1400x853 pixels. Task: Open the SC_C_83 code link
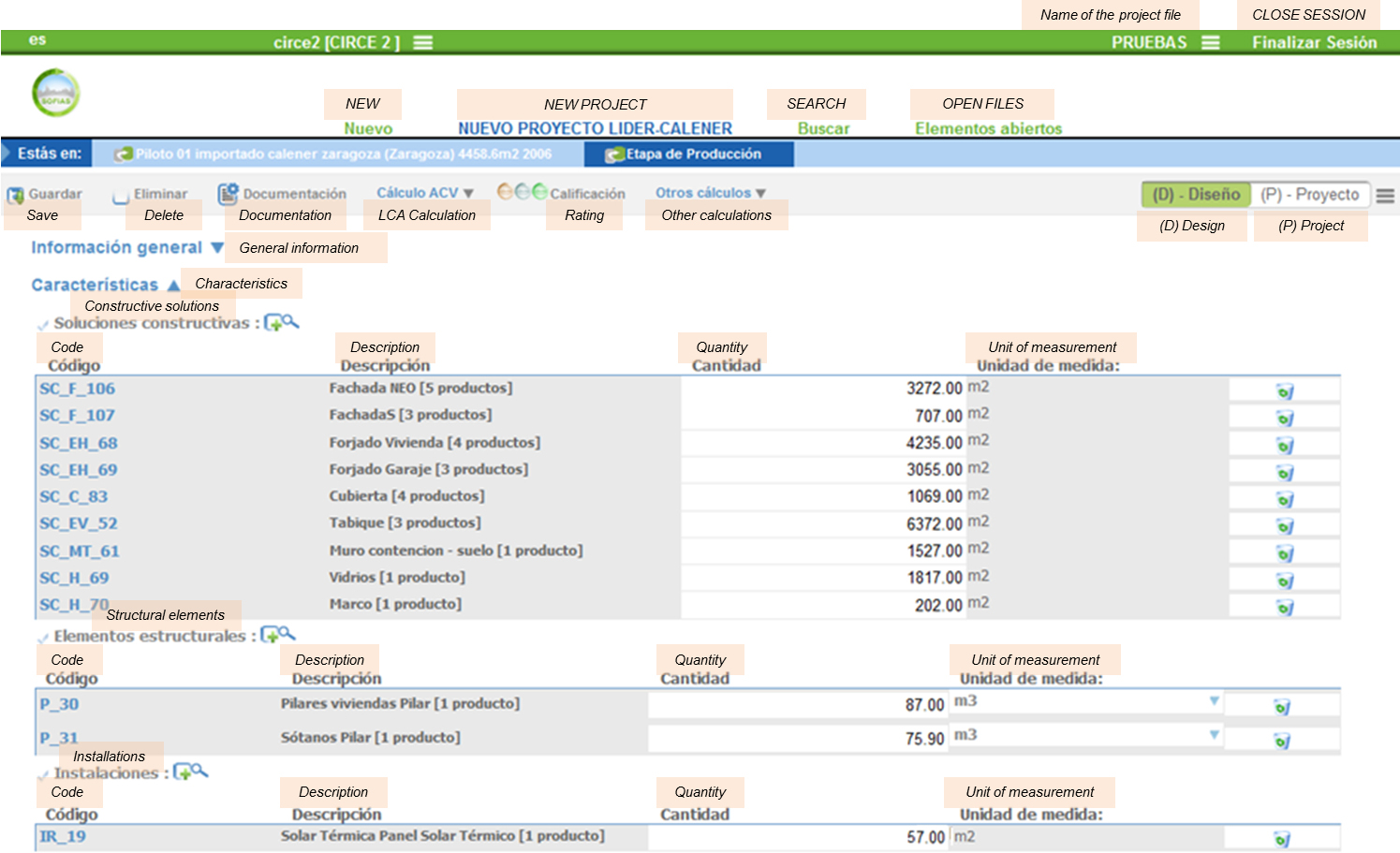click(x=74, y=496)
